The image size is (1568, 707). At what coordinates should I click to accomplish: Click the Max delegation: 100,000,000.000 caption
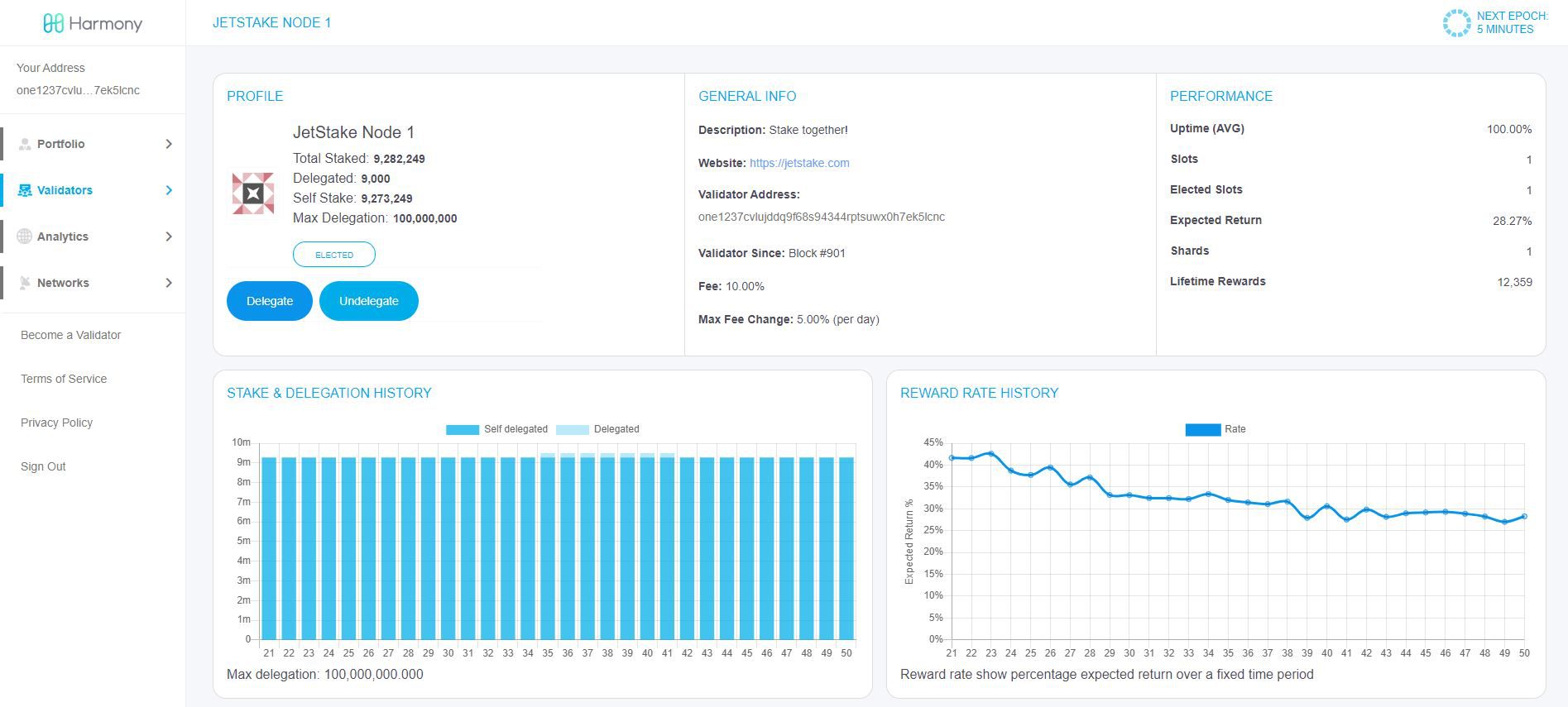(325, 675)
